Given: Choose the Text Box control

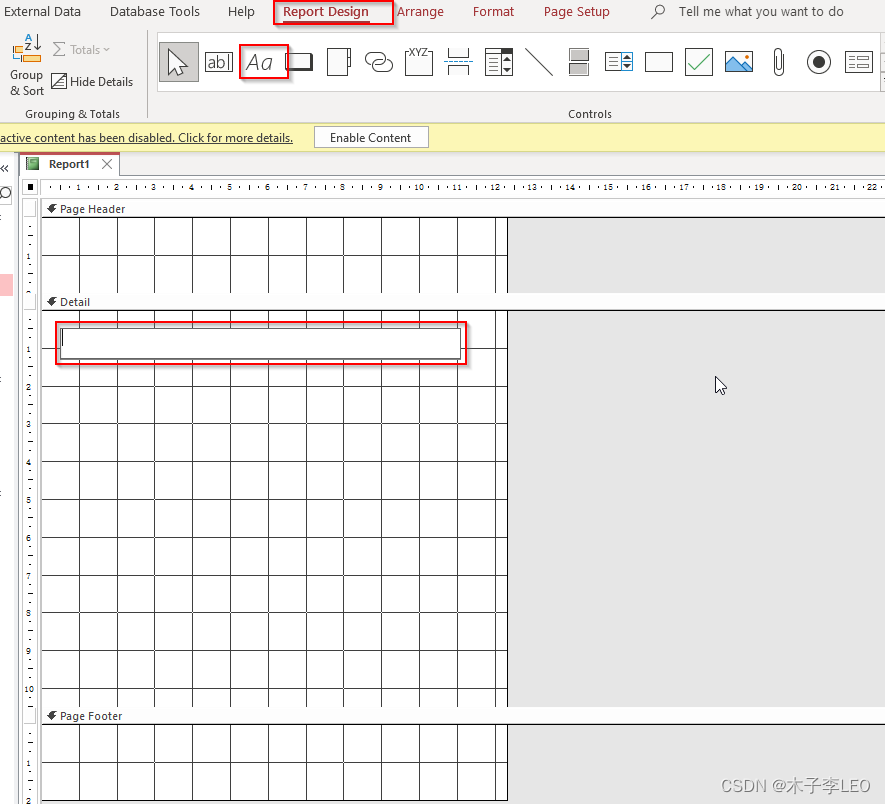Looking at the screenshot, I should [x=218, y=62].
